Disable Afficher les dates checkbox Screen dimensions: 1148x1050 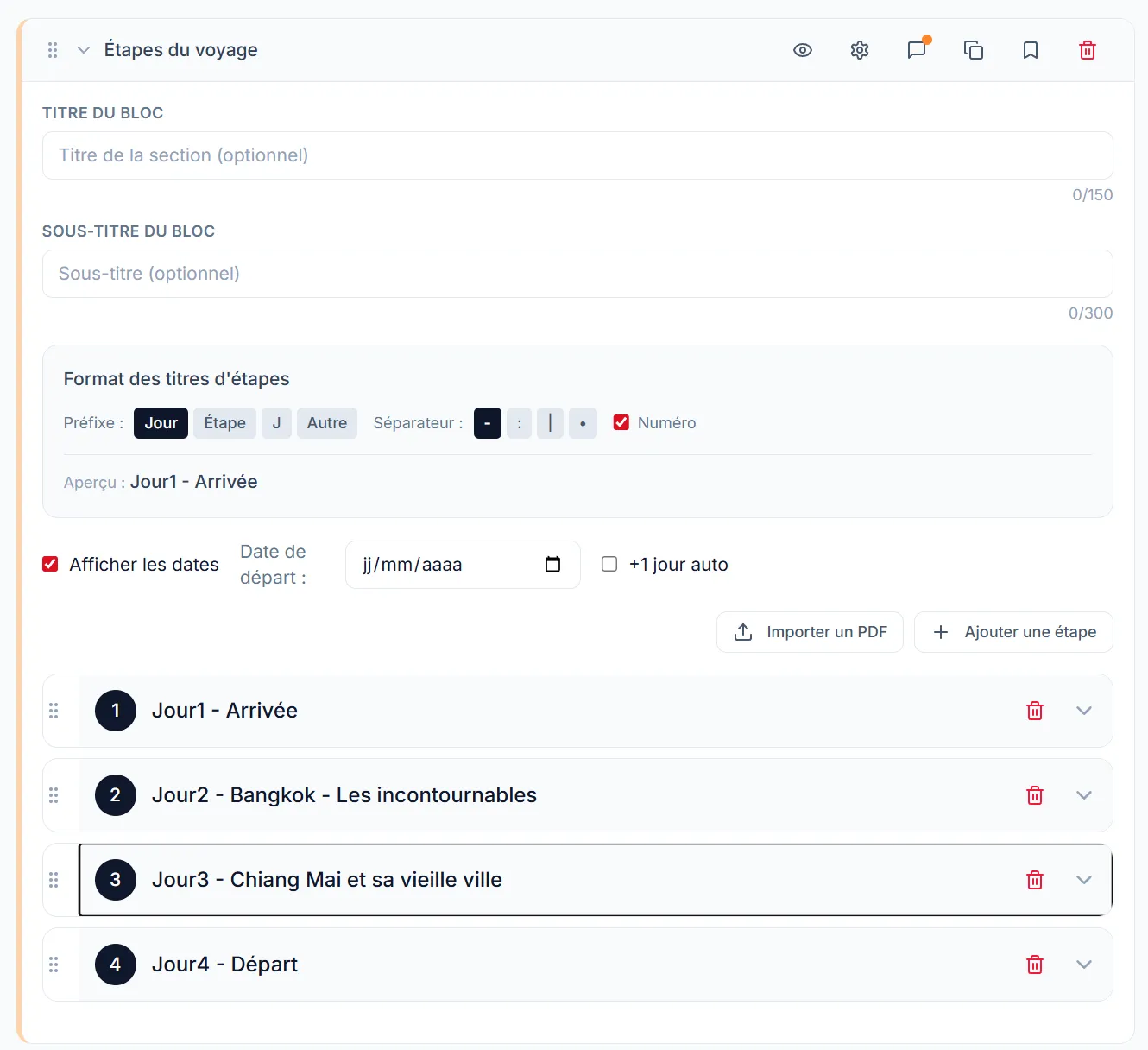pyautogui.click(x=50, y=564)
